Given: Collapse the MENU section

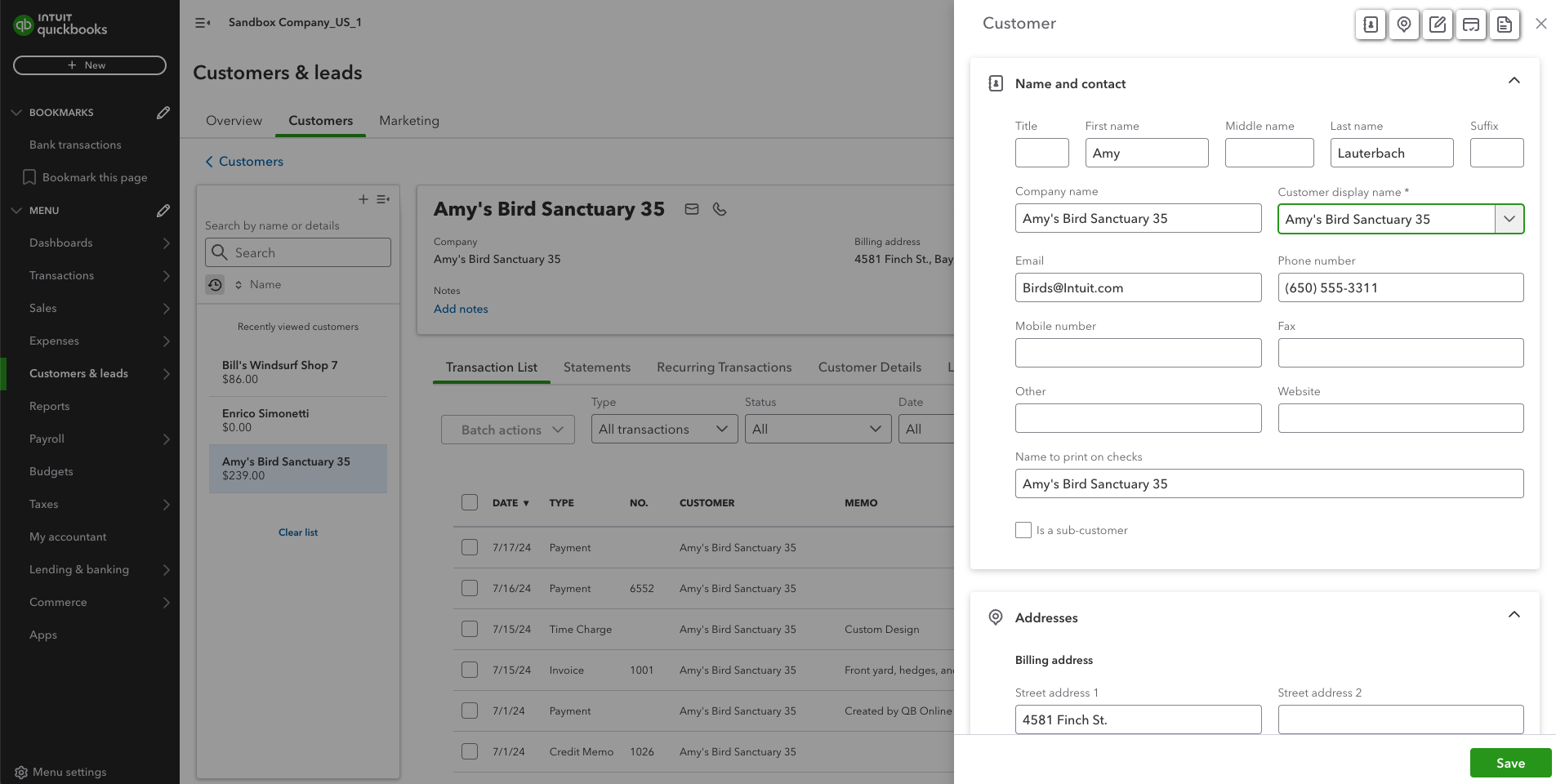Looking at the screenshot, I should click(x=16, y=211).
